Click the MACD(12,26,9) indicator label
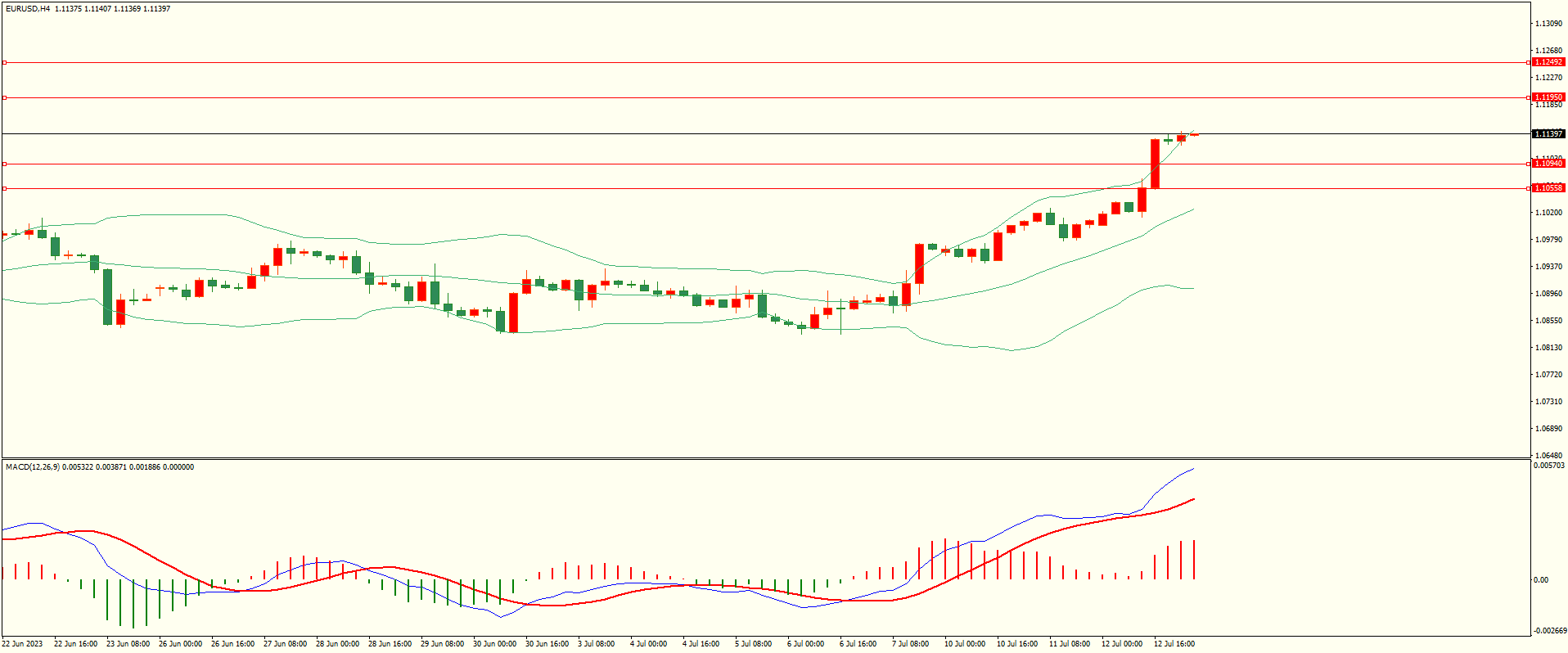 tap(32, 467)
